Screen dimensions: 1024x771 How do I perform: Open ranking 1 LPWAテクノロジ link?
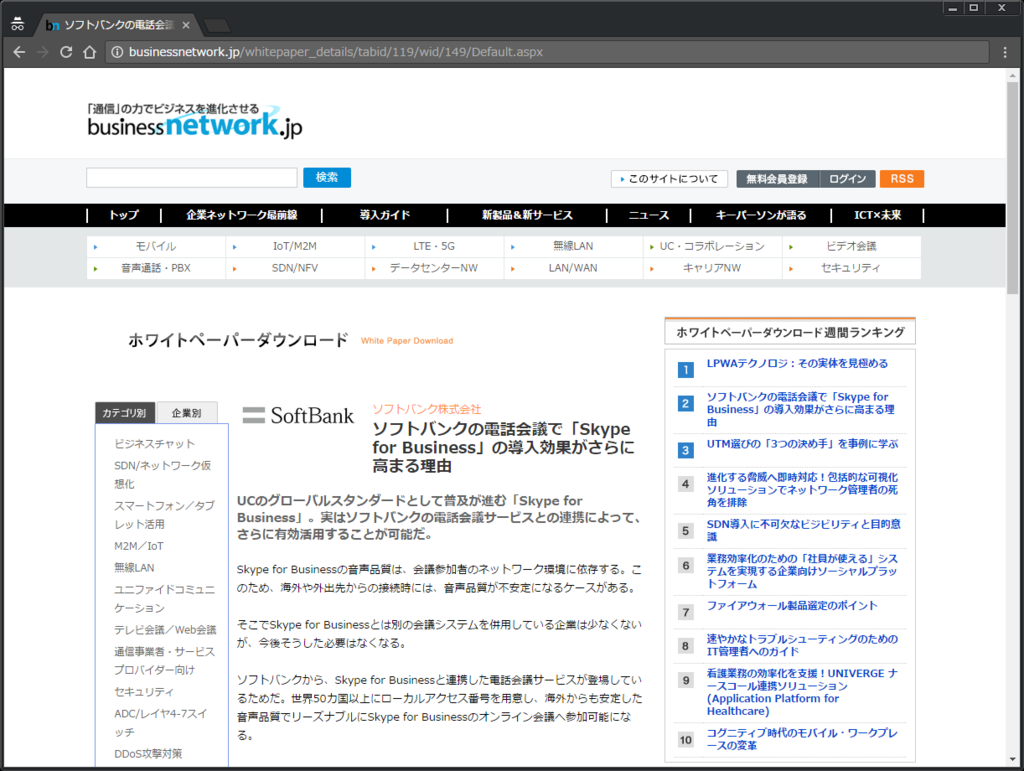pos(797,364)
